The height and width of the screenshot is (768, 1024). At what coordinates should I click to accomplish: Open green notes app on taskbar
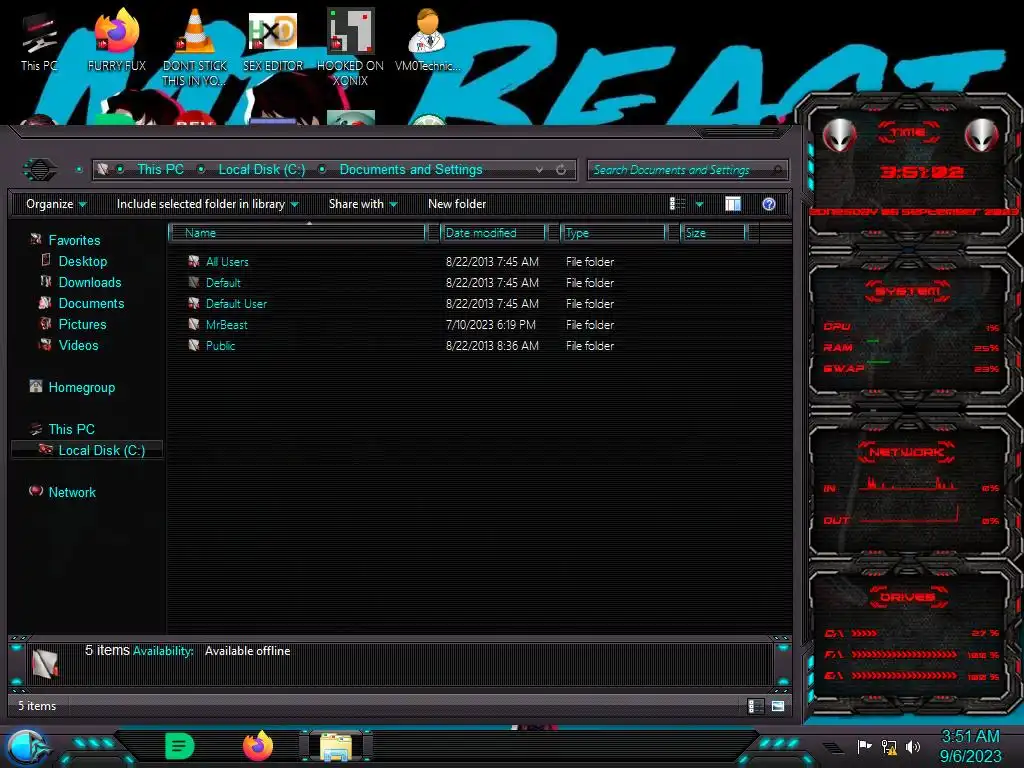click(180, 746)
